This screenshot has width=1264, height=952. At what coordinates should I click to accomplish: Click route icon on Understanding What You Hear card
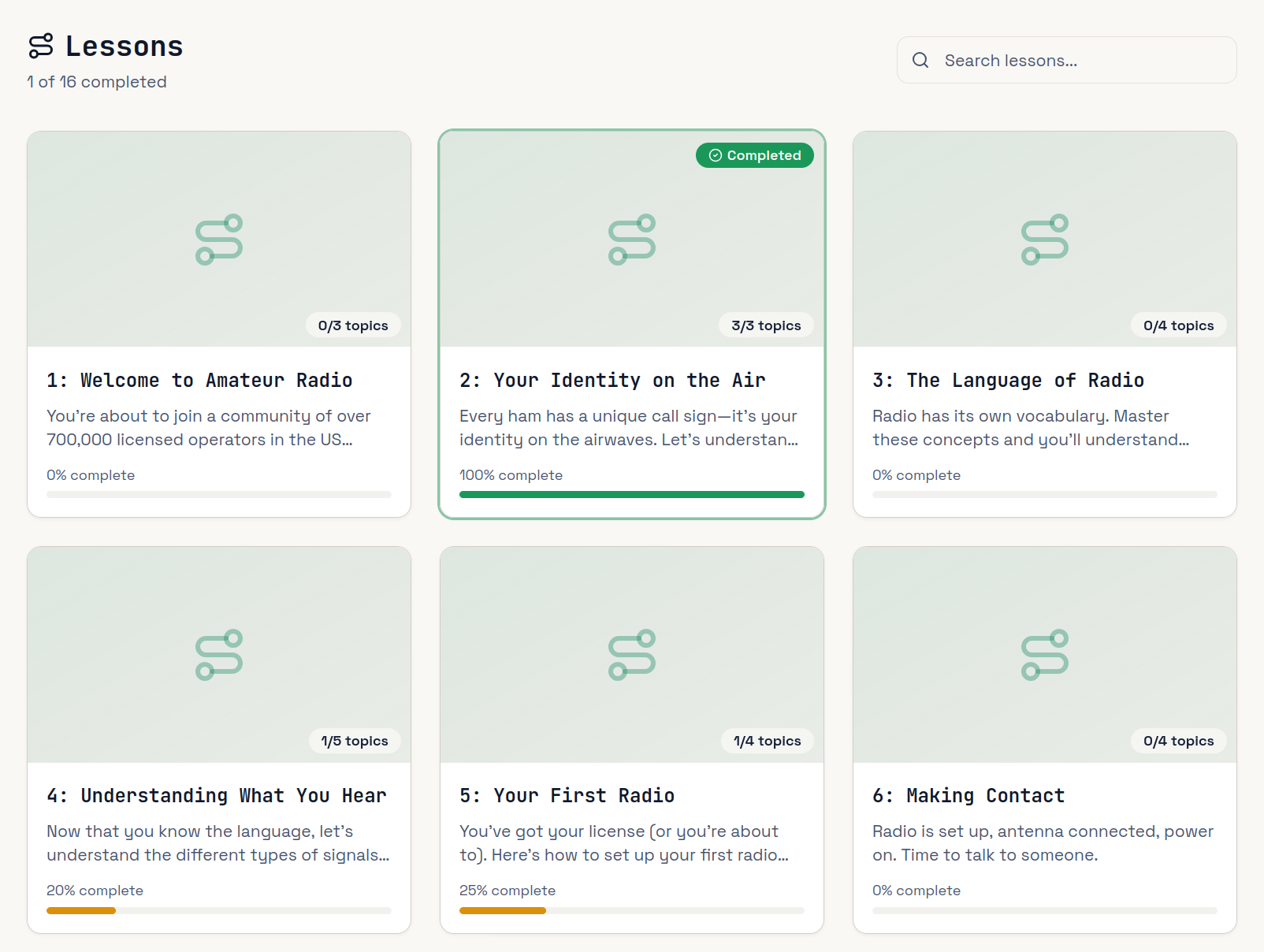(x=219, y=655)
